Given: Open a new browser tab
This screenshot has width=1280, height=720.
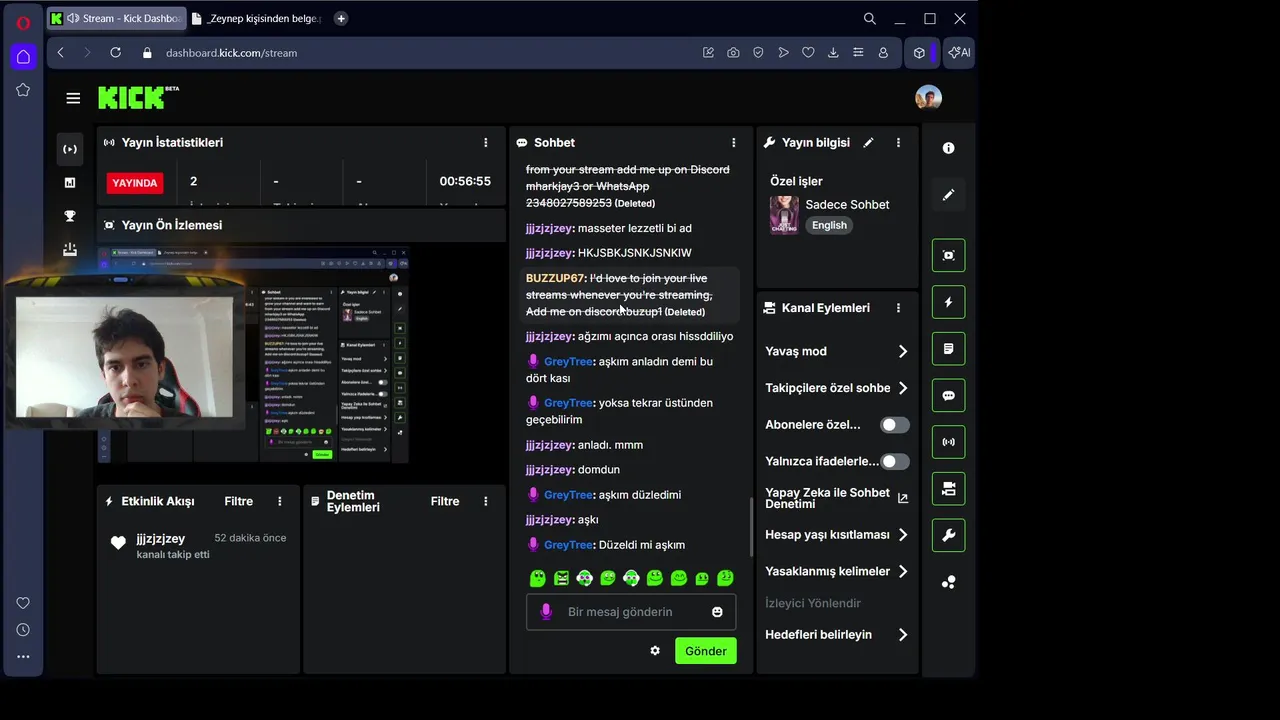Looking at the screenshot, I should coord(341,18).
